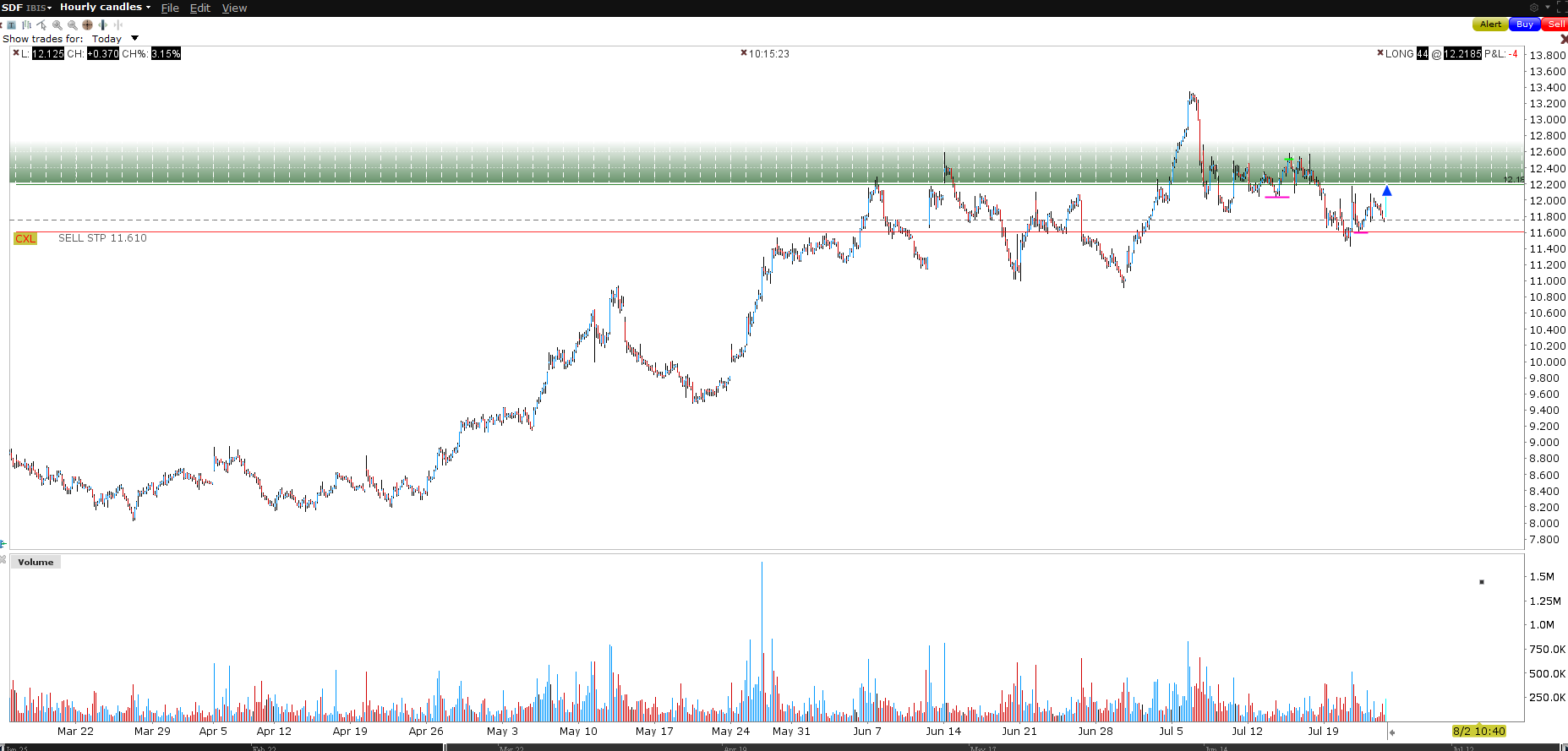This screenshot has height=751, width=1568.
Task: Click the Mar 22 date axis label
Action: (x=75, y=732)
